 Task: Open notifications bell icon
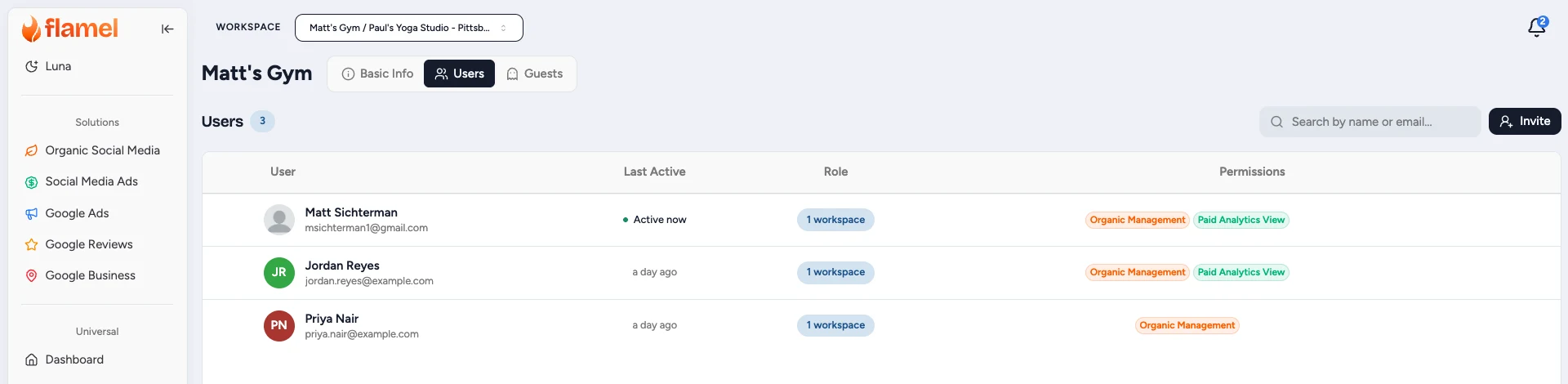pyautogui.click(x=1537, y=27)
